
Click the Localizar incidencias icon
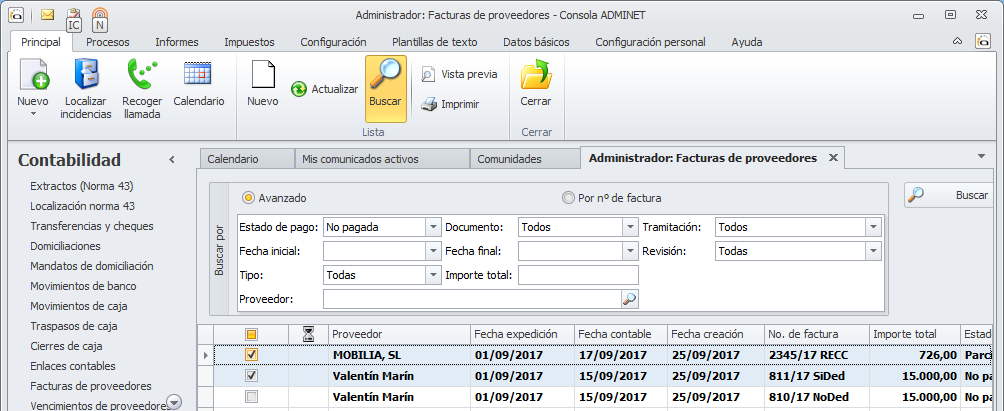(86, 76)
